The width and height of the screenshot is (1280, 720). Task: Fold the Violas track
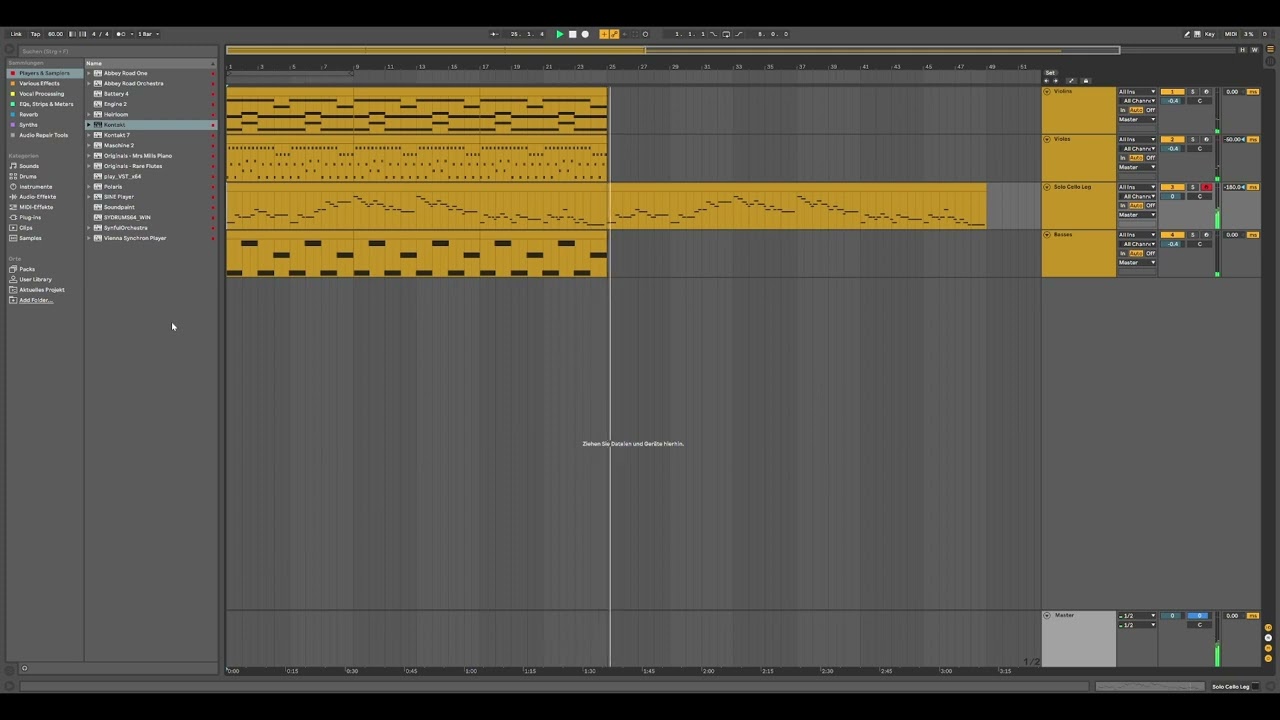pos(1047,139)
